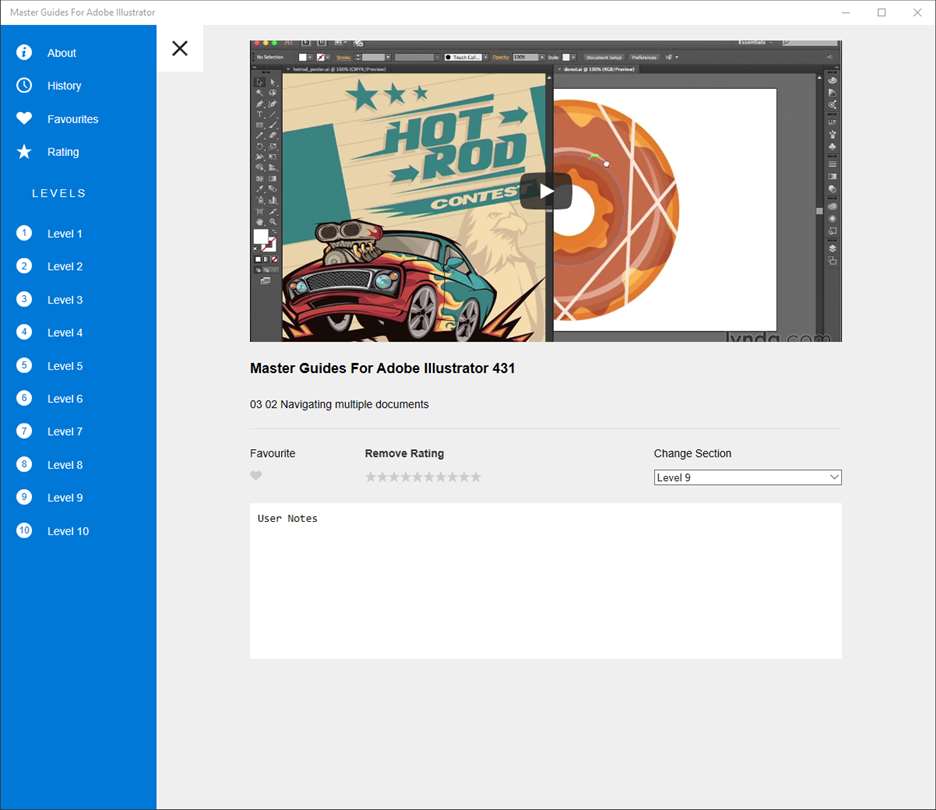Open Favourites menu item
936x810 pixels.
tap(78, 119)
